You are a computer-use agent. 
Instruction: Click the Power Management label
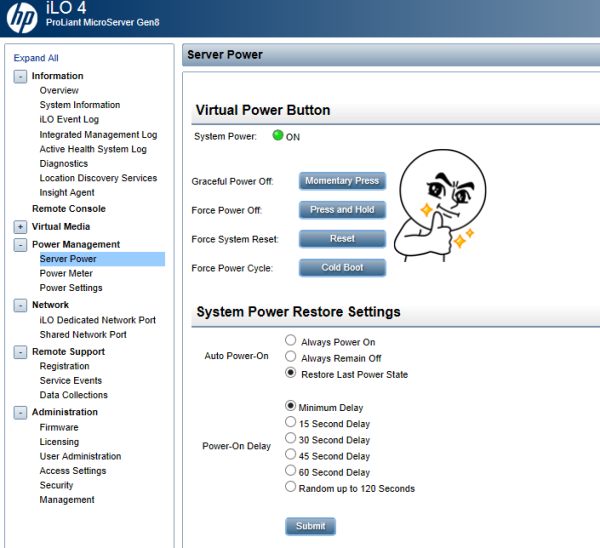click(x=76, y=245)
